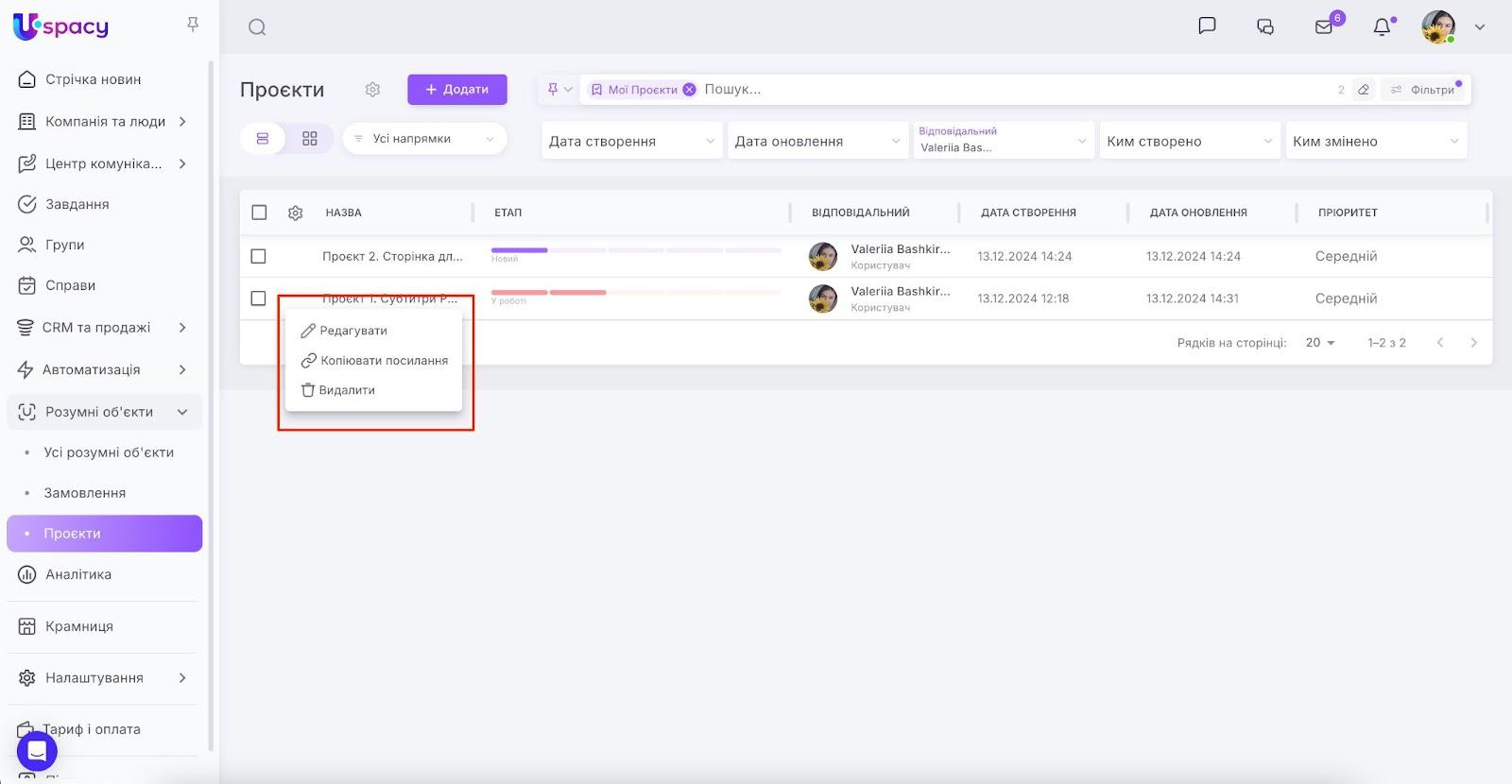Image resolution: width=1512 pixels, height=784 pixels.
Task: Change rows per page dropdown showing 20
Action: (x=1320, y=343)
